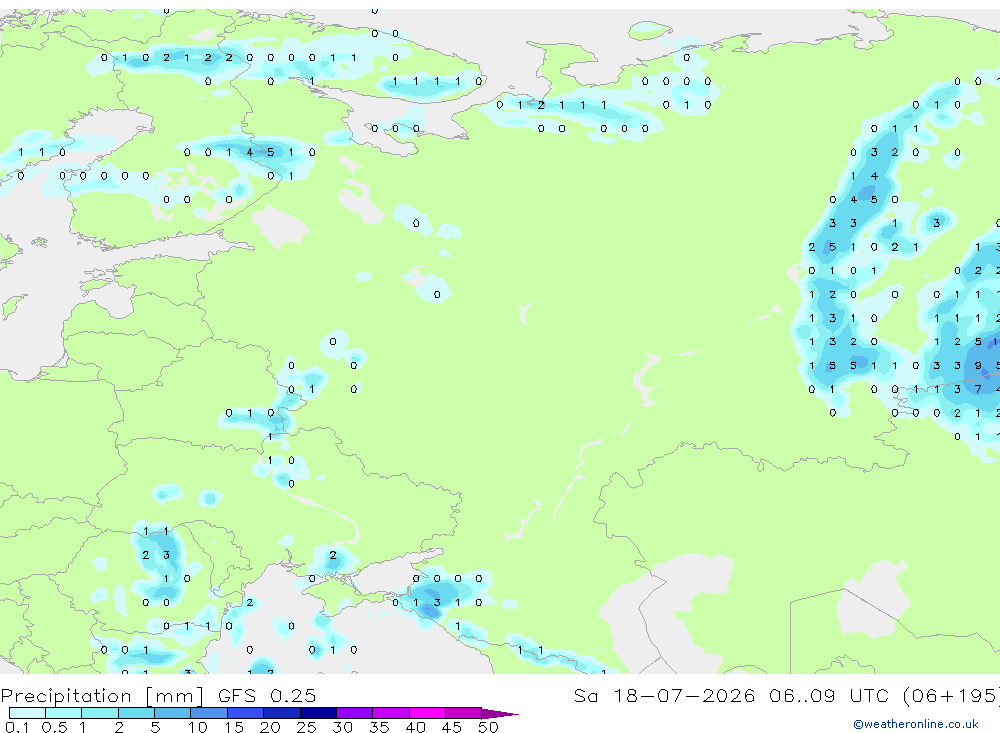Select the 'Sa 18-07-2026' date text
The image size is (1000, 733).
pyautogui.click(x=664, y=695)
